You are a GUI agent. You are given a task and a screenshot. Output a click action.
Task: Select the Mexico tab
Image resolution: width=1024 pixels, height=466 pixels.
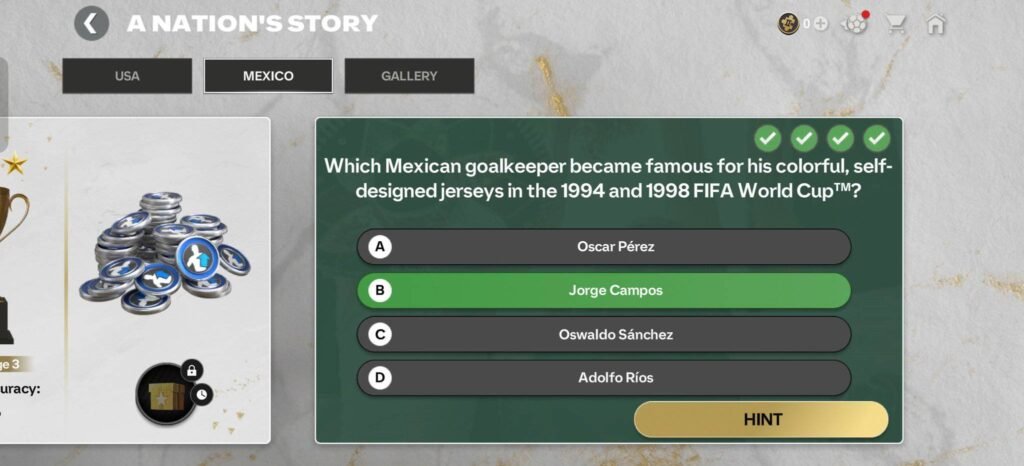(x=268, y=76)
